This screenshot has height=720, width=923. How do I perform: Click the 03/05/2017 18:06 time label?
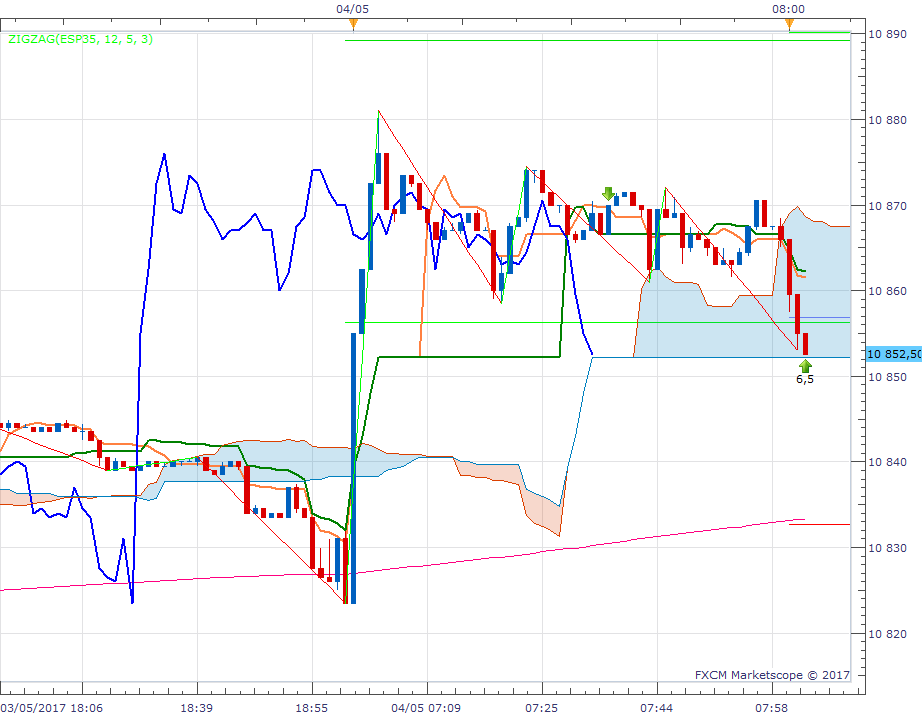(51, 708)
